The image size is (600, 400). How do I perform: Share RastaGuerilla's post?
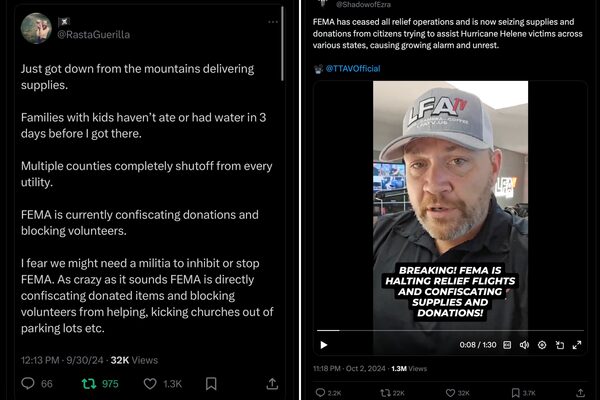click(271, 383)
